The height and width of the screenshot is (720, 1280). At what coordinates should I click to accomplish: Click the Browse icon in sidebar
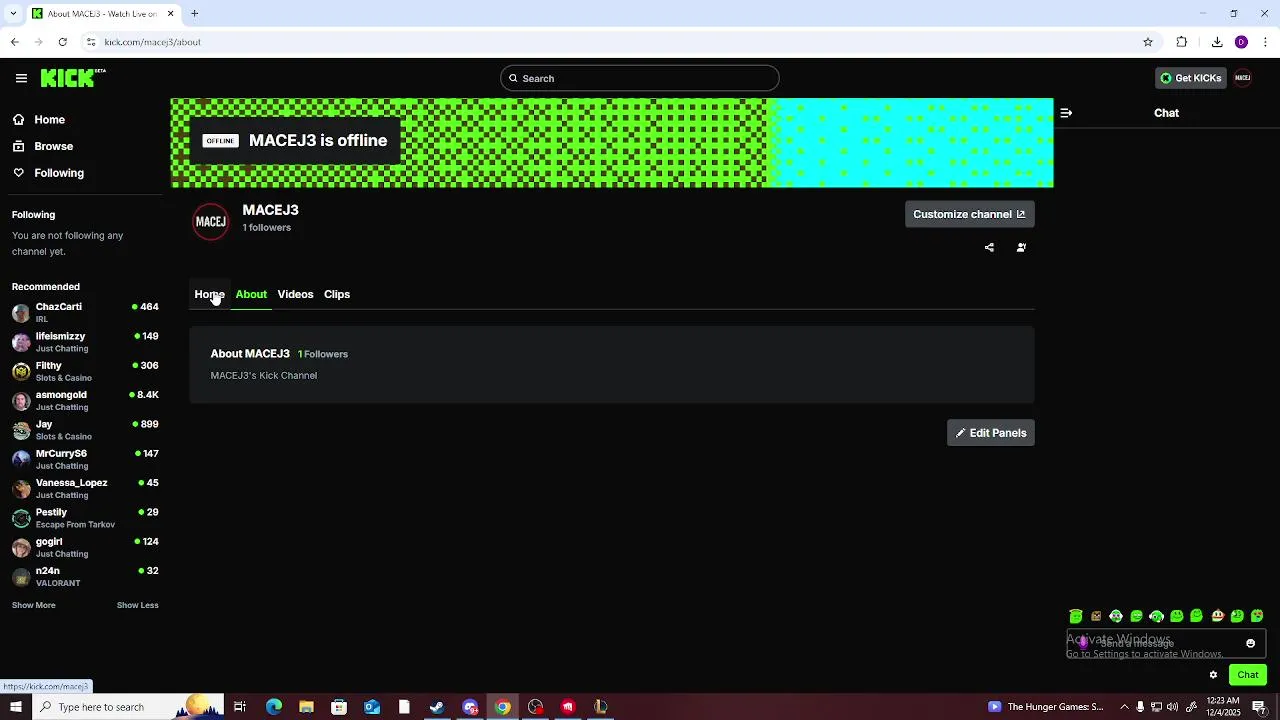coord(19,146)
